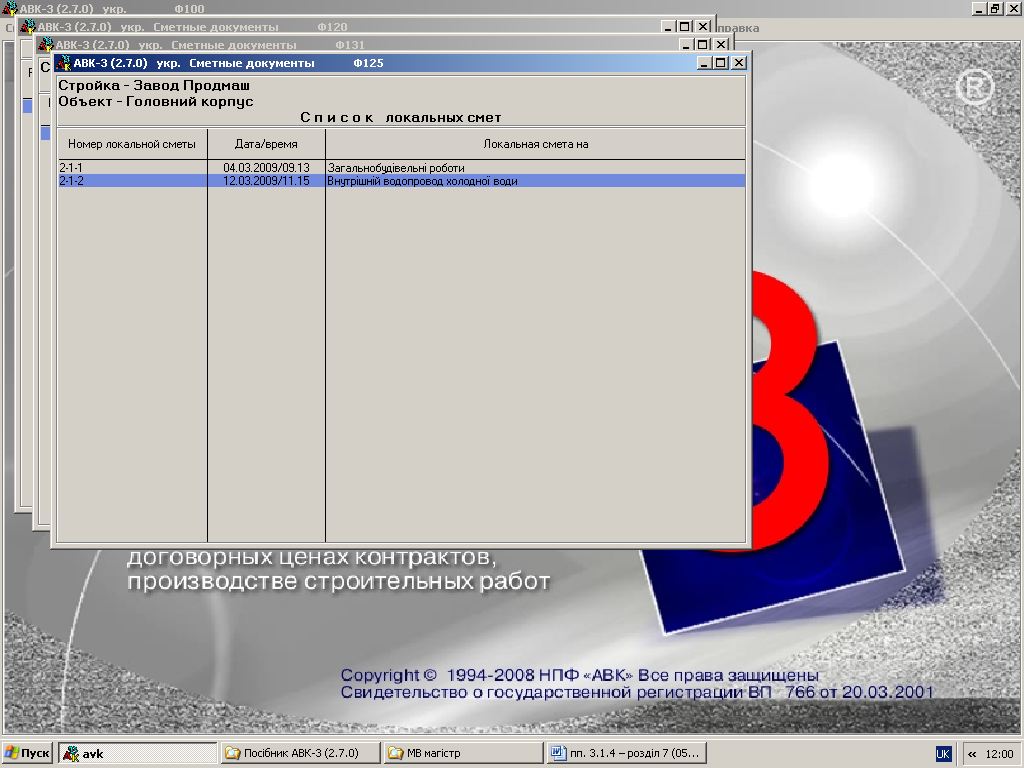Maximize the Ф125 window

[721, 63]
